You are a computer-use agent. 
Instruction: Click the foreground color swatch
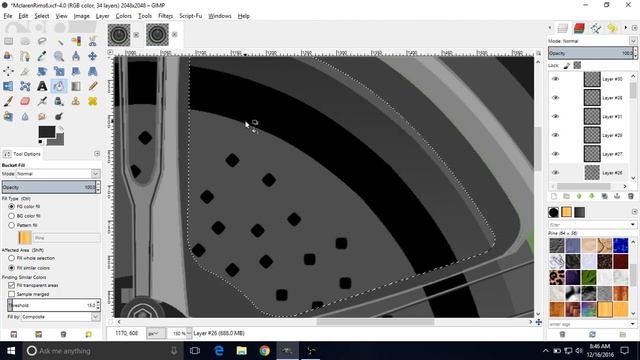click(47, 131)
